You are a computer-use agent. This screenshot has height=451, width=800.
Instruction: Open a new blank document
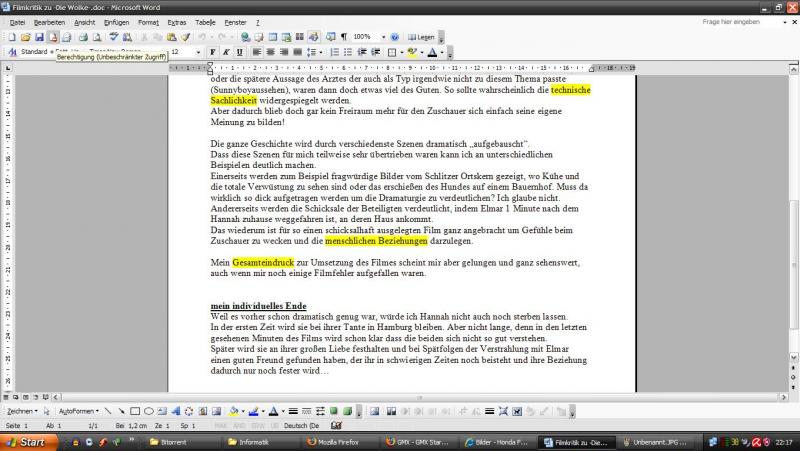point(13,37)
